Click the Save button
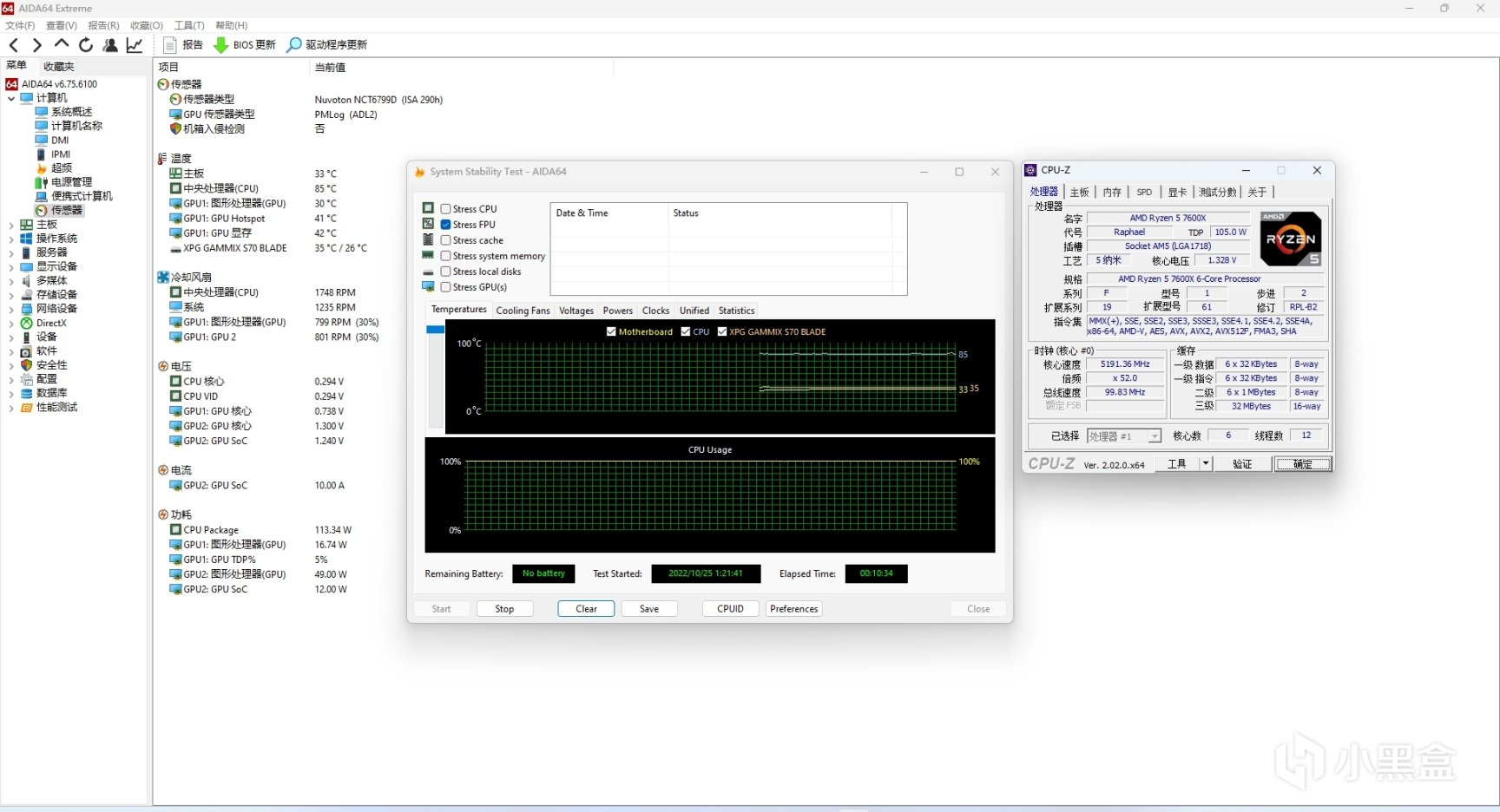Image resolution: width=1500 pixels, height=812 pixels. click(649, 609)
